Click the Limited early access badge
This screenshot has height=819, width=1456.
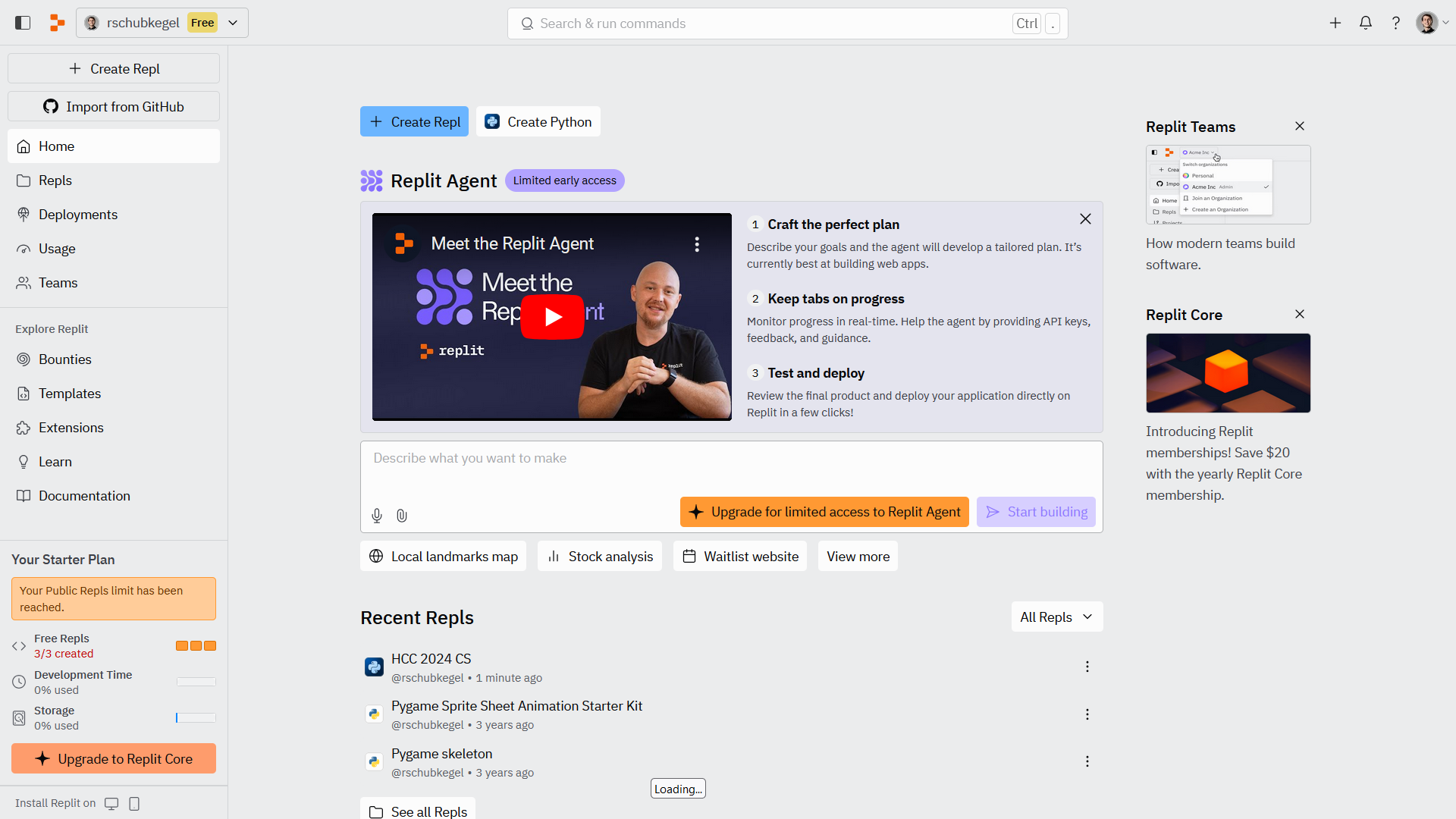pos(564,180)
